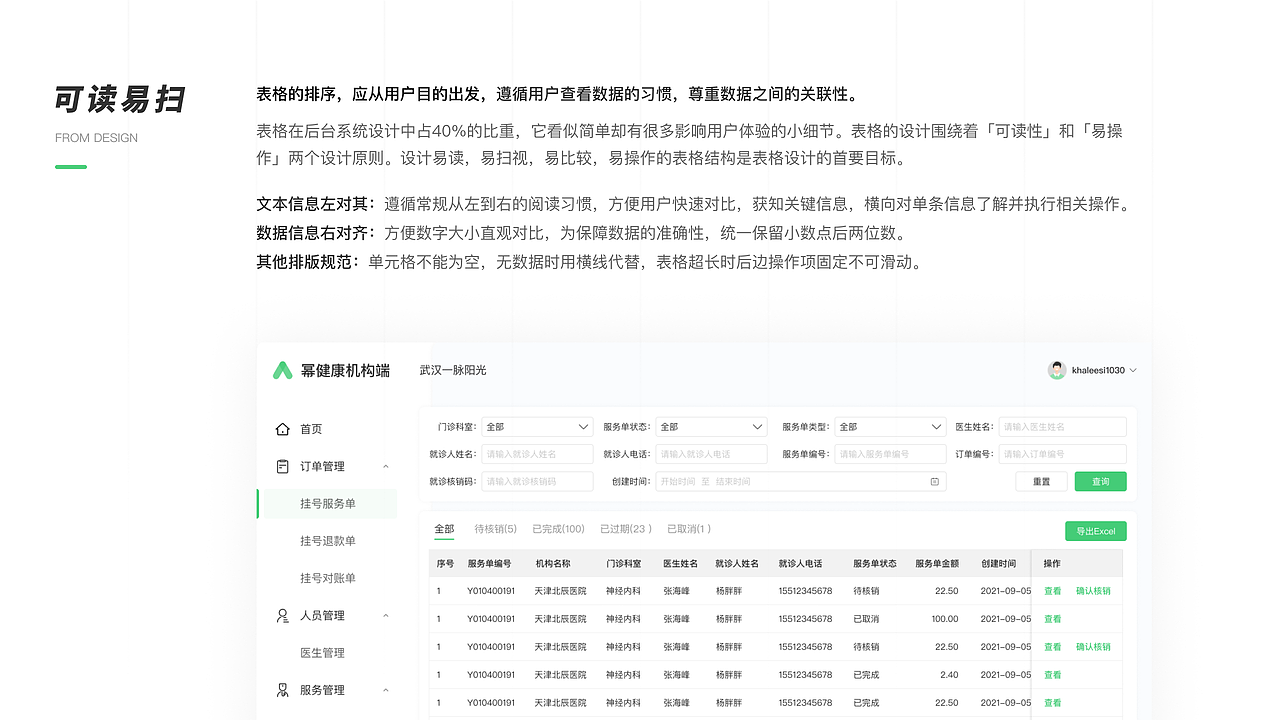Screen dimensions: 1280x720
Task: Click the 导出Excel export button
Action: [1096, 531]
